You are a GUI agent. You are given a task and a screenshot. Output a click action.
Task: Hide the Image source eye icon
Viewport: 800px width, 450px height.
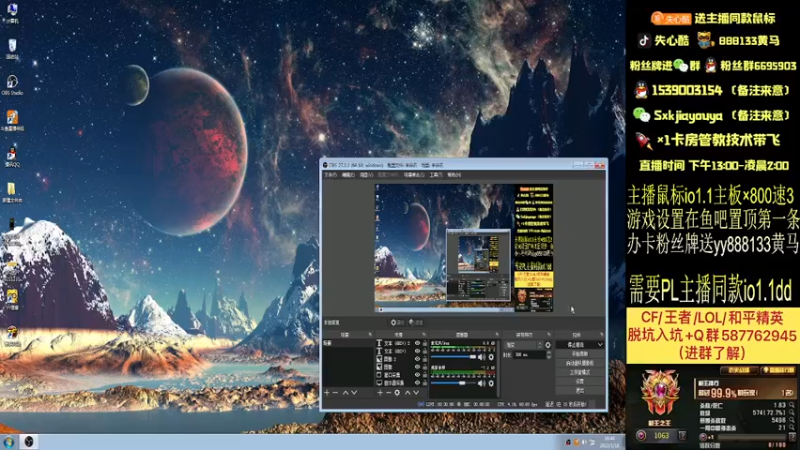point(417,367)
